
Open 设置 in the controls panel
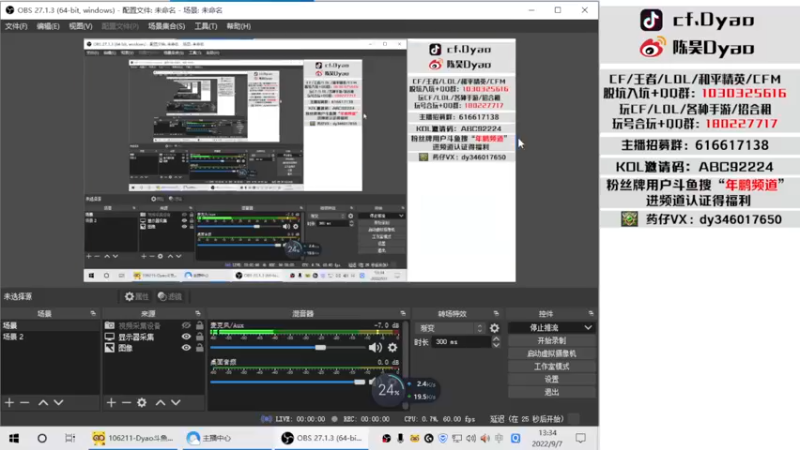tap(552, 379)
